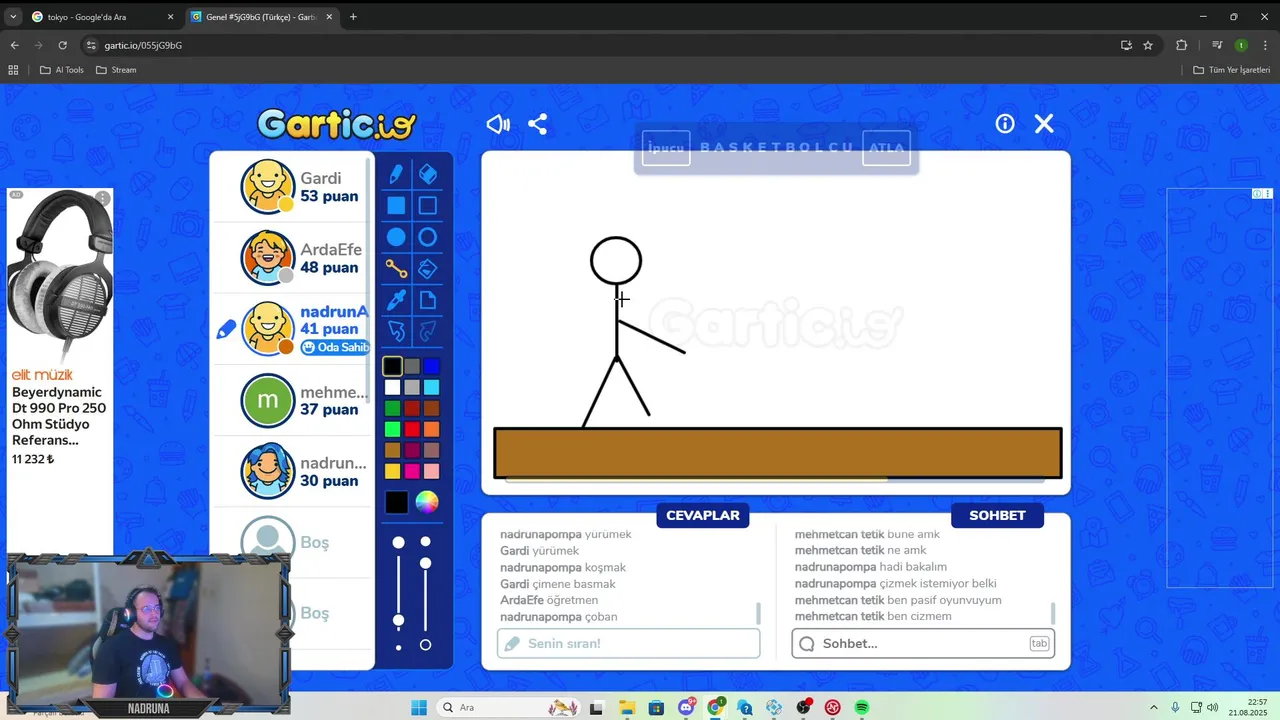The height and width of the screenshot is (720, 1280).
Task: Click the current color black preview box
Action: (396, 502)
